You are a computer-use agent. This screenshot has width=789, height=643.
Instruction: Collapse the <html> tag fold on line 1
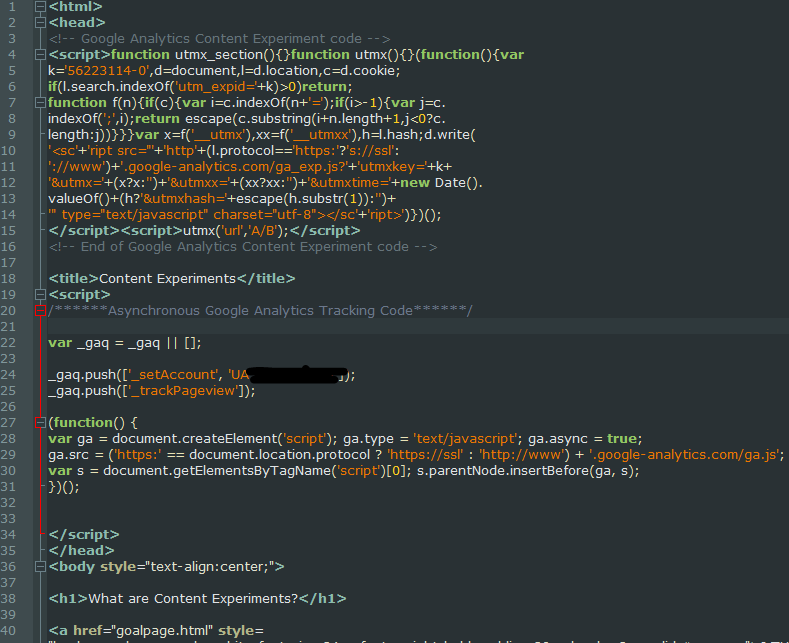(40, 7)
